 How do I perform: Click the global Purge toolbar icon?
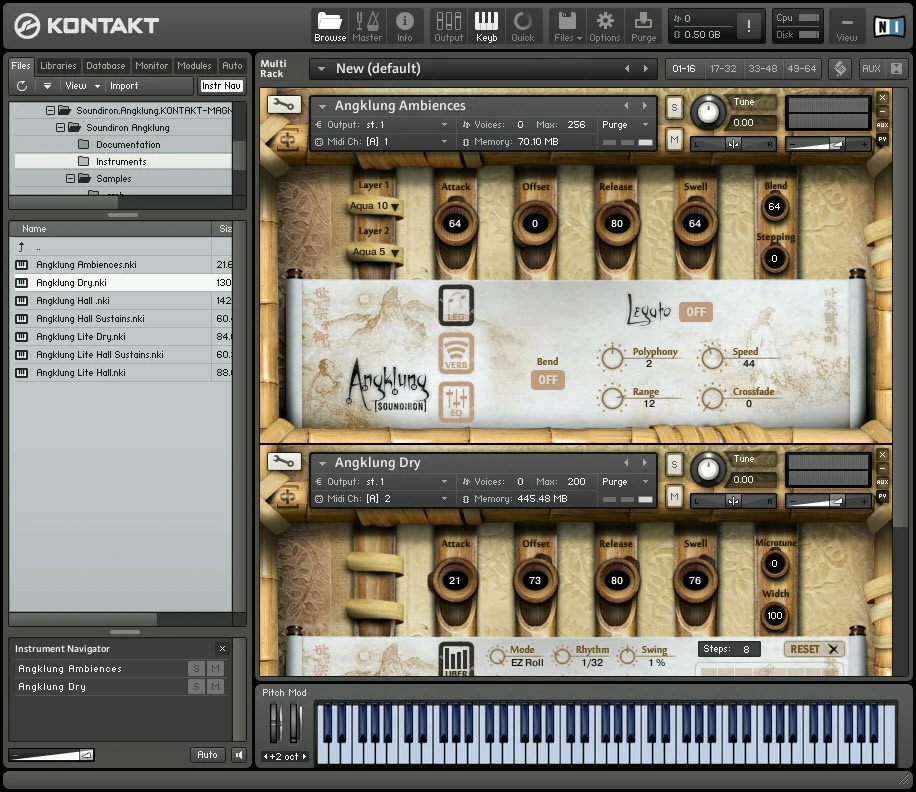tap(643, 27)
